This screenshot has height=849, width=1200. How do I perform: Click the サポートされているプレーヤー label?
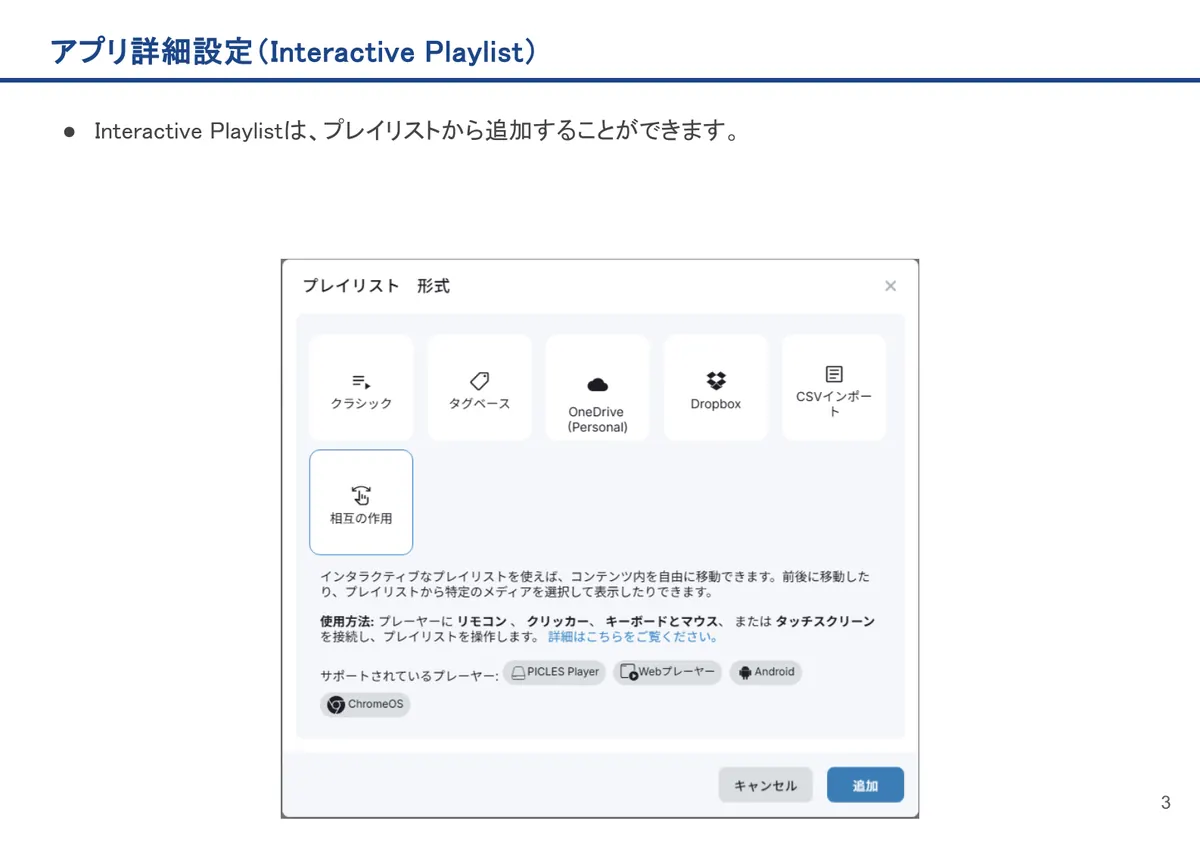pos(409,676)
